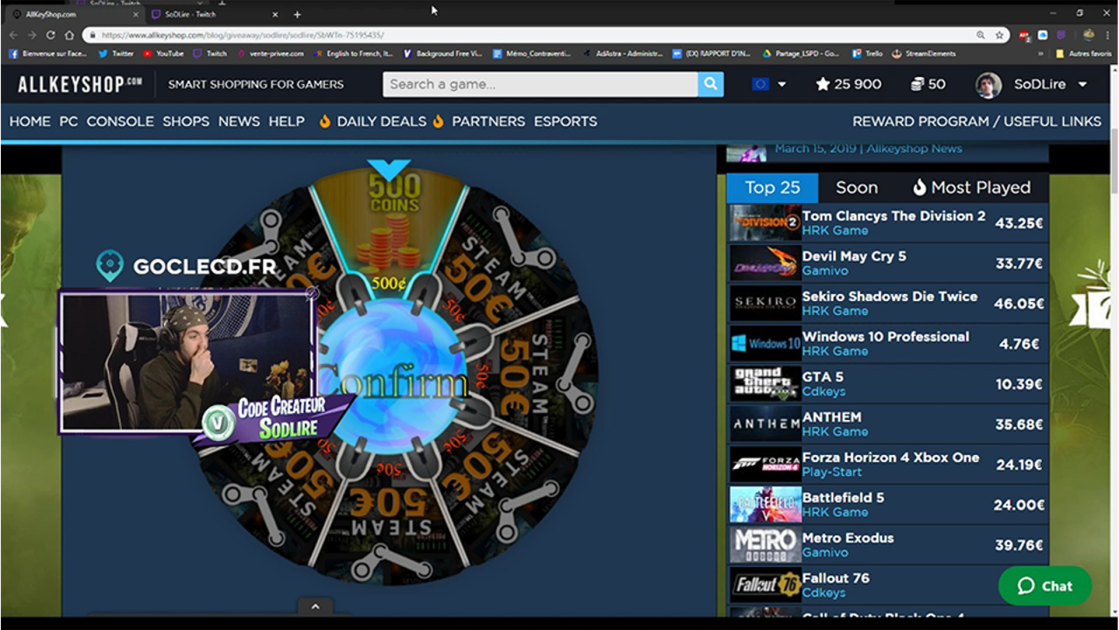Open a new browser tab

pos(297,15)
